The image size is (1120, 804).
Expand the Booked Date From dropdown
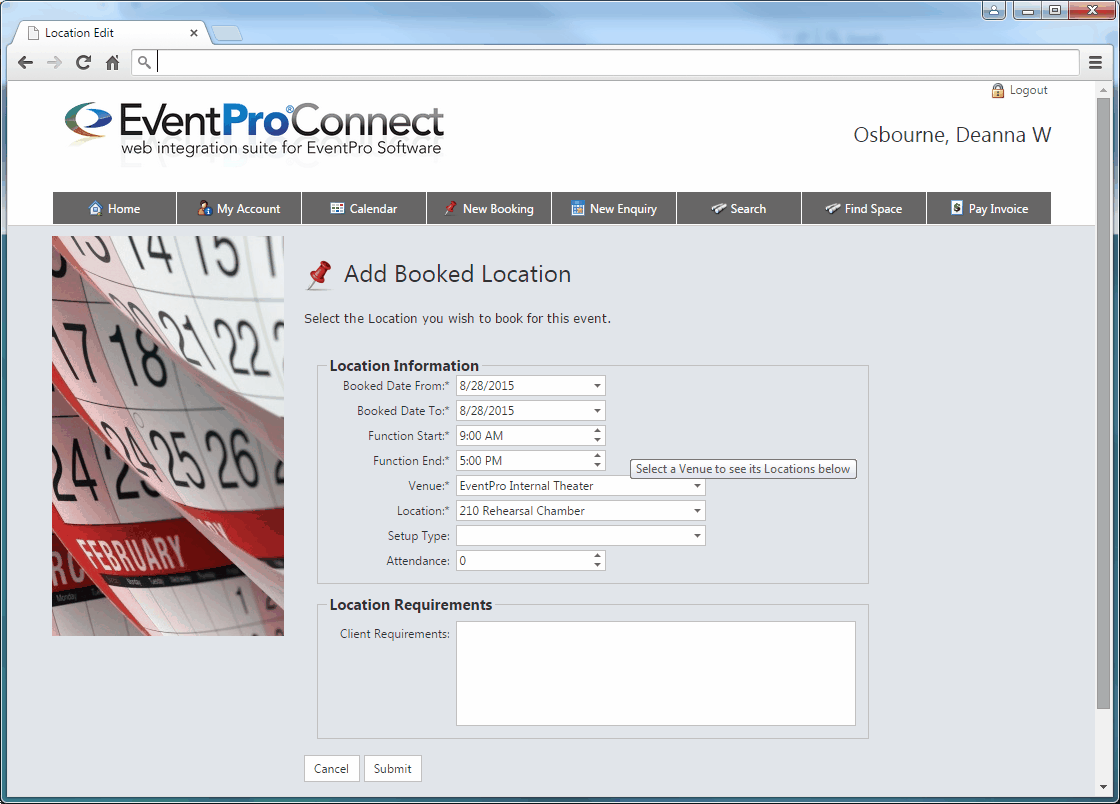597,386
